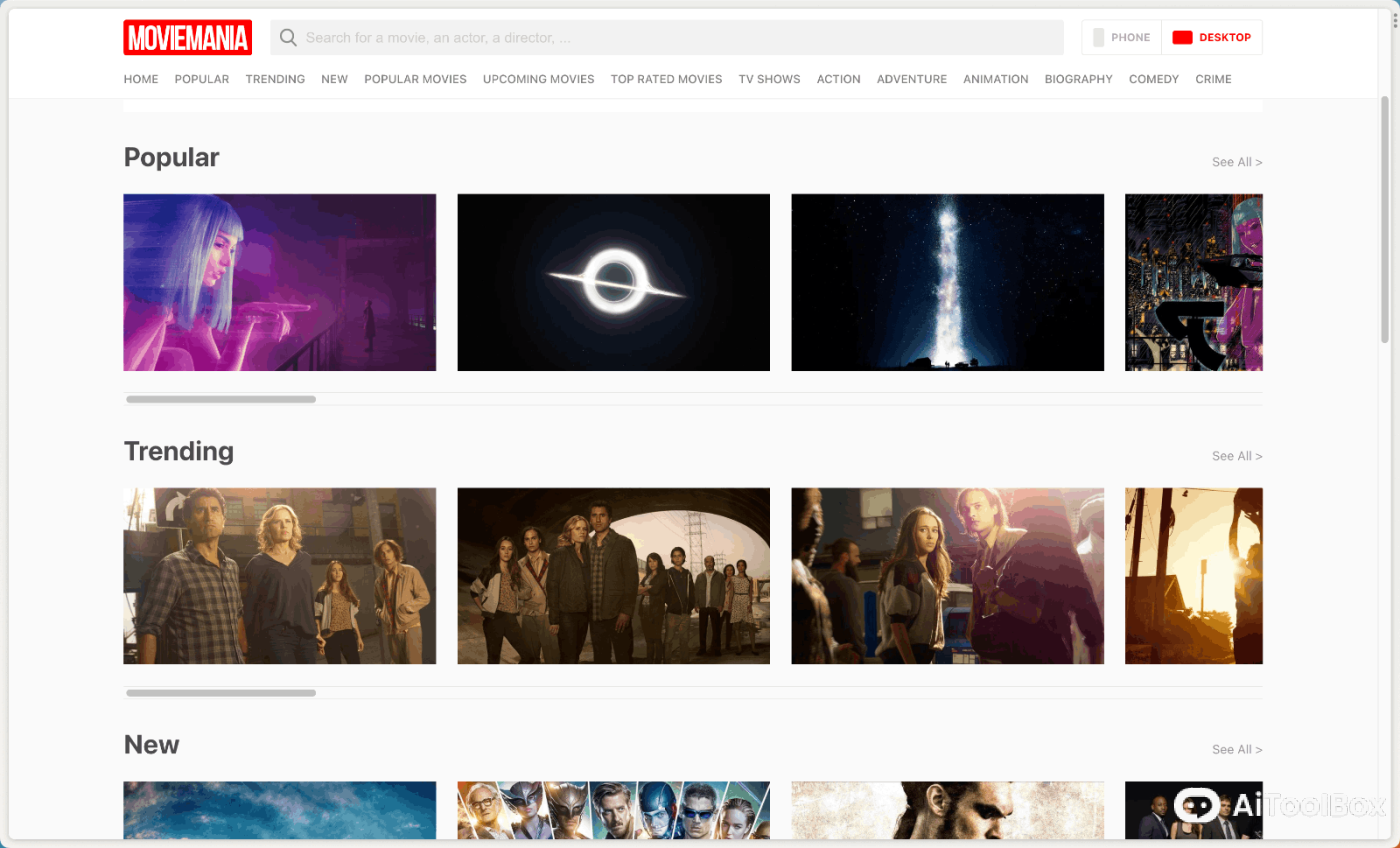Go to TV Shows category

coord(769,79)
